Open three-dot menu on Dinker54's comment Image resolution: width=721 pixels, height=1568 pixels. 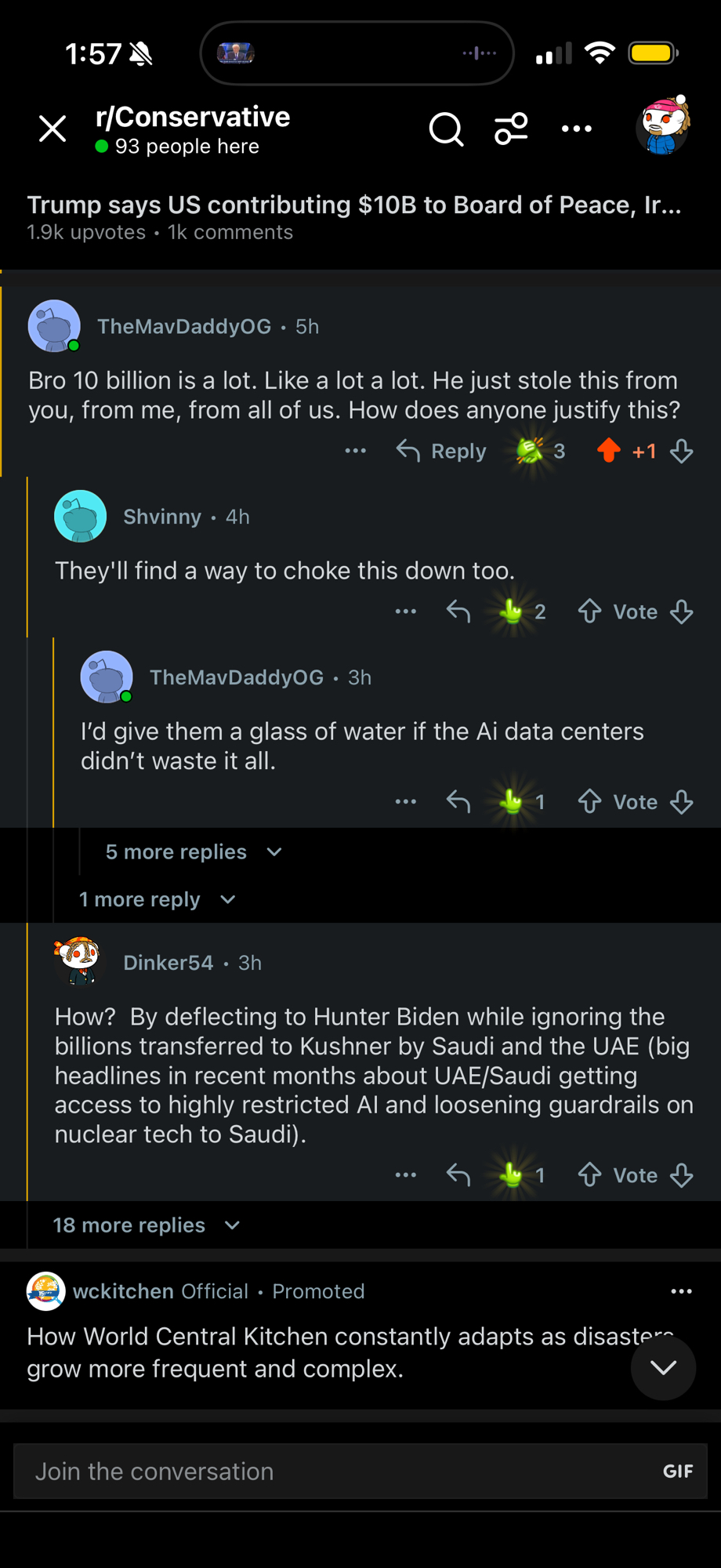click(x=406, y=1175)
